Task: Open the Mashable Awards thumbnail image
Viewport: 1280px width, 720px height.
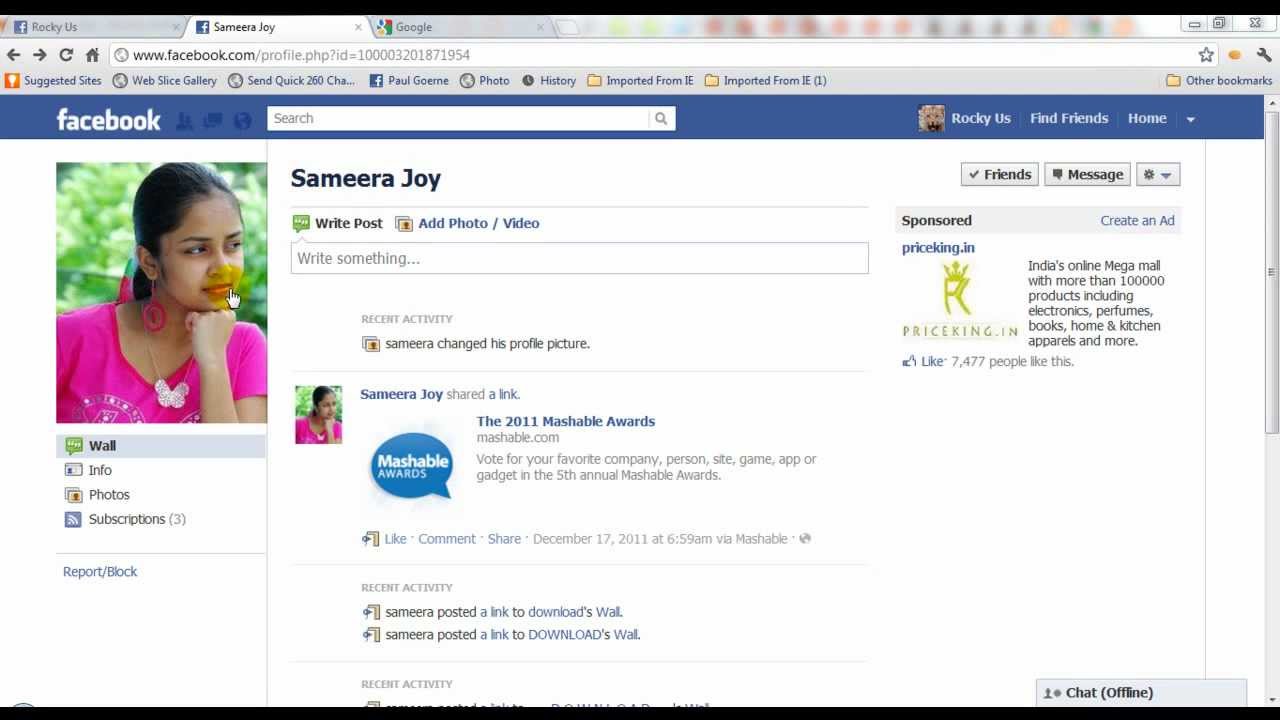Action: pyautogui.click(x=412, y=464)
